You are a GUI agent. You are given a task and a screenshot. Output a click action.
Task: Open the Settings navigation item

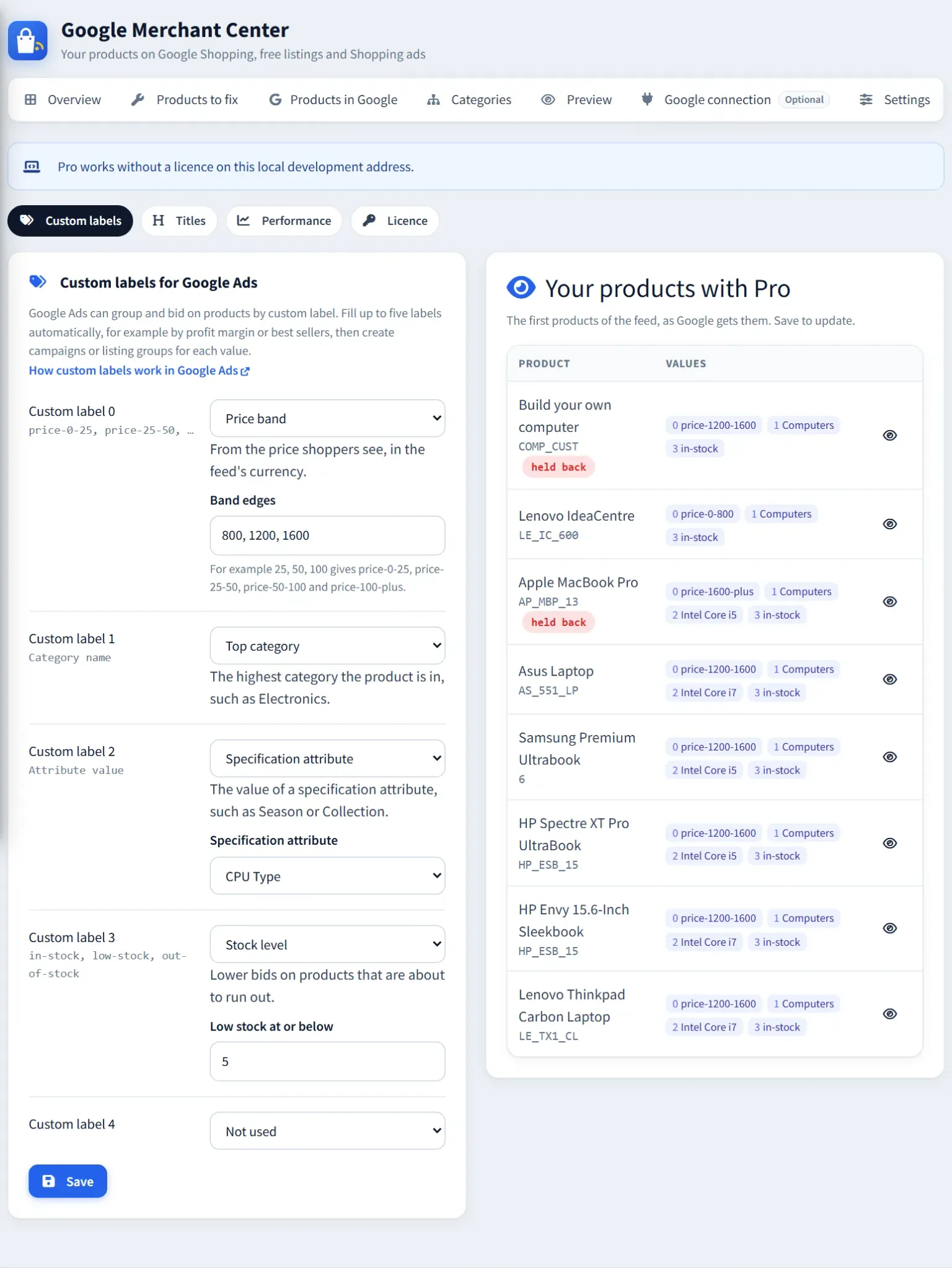coord(894,99)
